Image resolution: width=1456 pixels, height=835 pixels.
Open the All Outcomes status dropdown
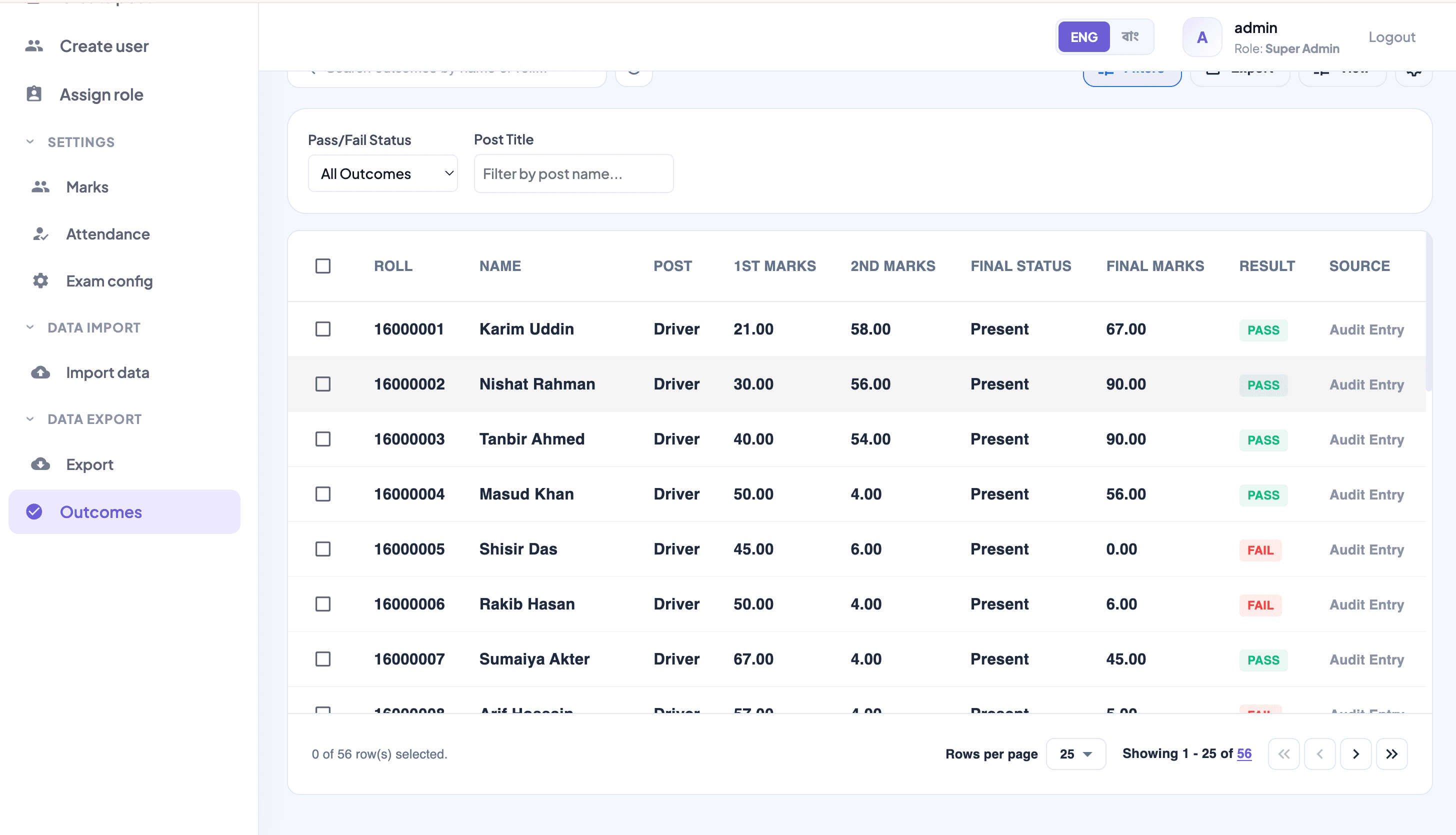tap(382, 173)
